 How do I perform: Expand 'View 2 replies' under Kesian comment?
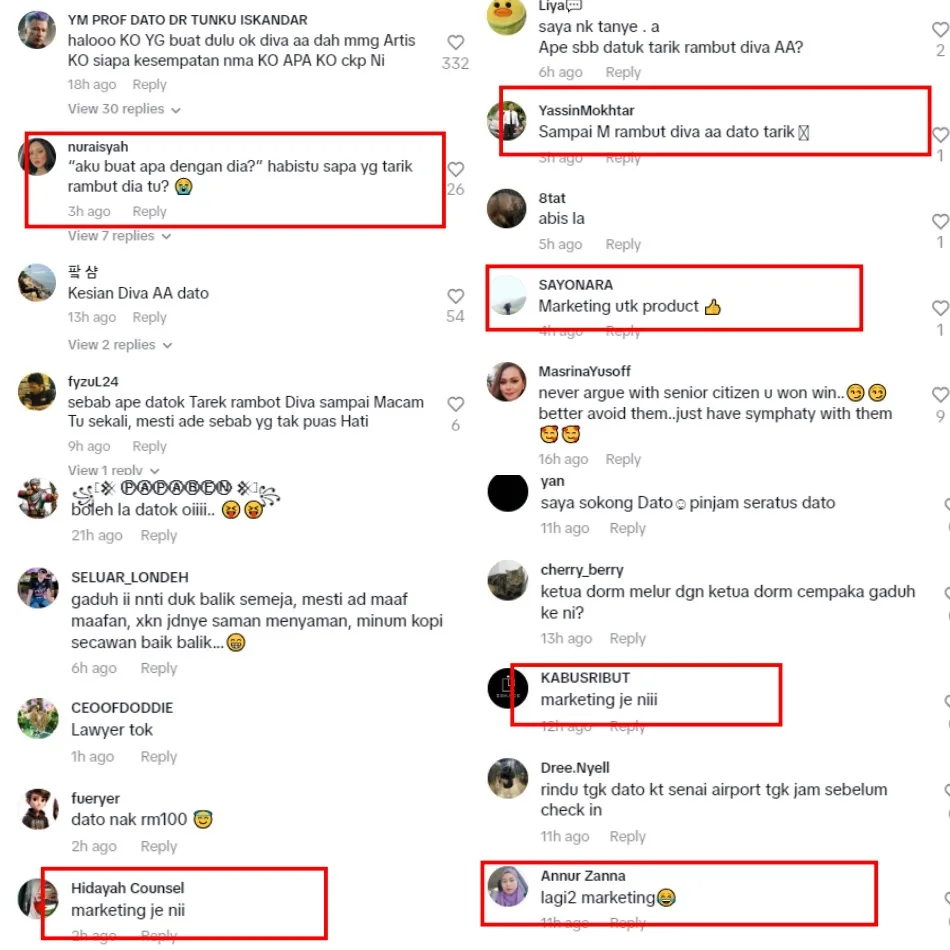(120, 345)
